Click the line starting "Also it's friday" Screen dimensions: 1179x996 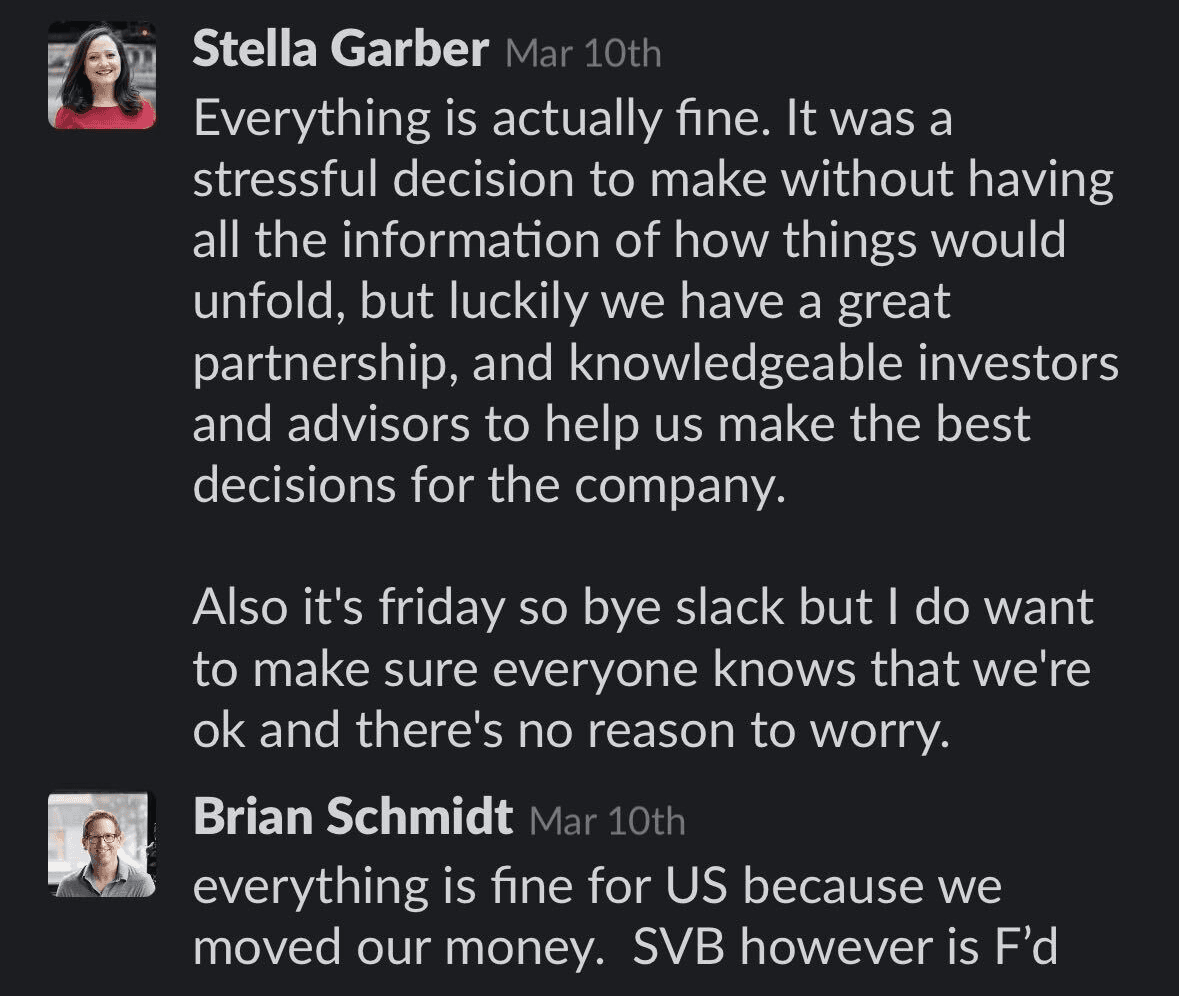(642, 609)
